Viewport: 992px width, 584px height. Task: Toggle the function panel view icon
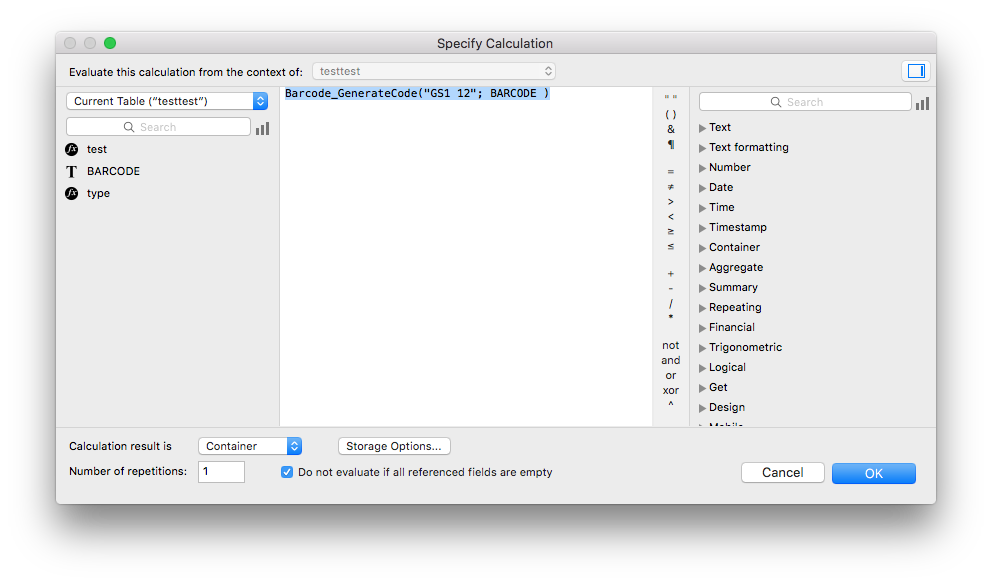coord(916,71)
